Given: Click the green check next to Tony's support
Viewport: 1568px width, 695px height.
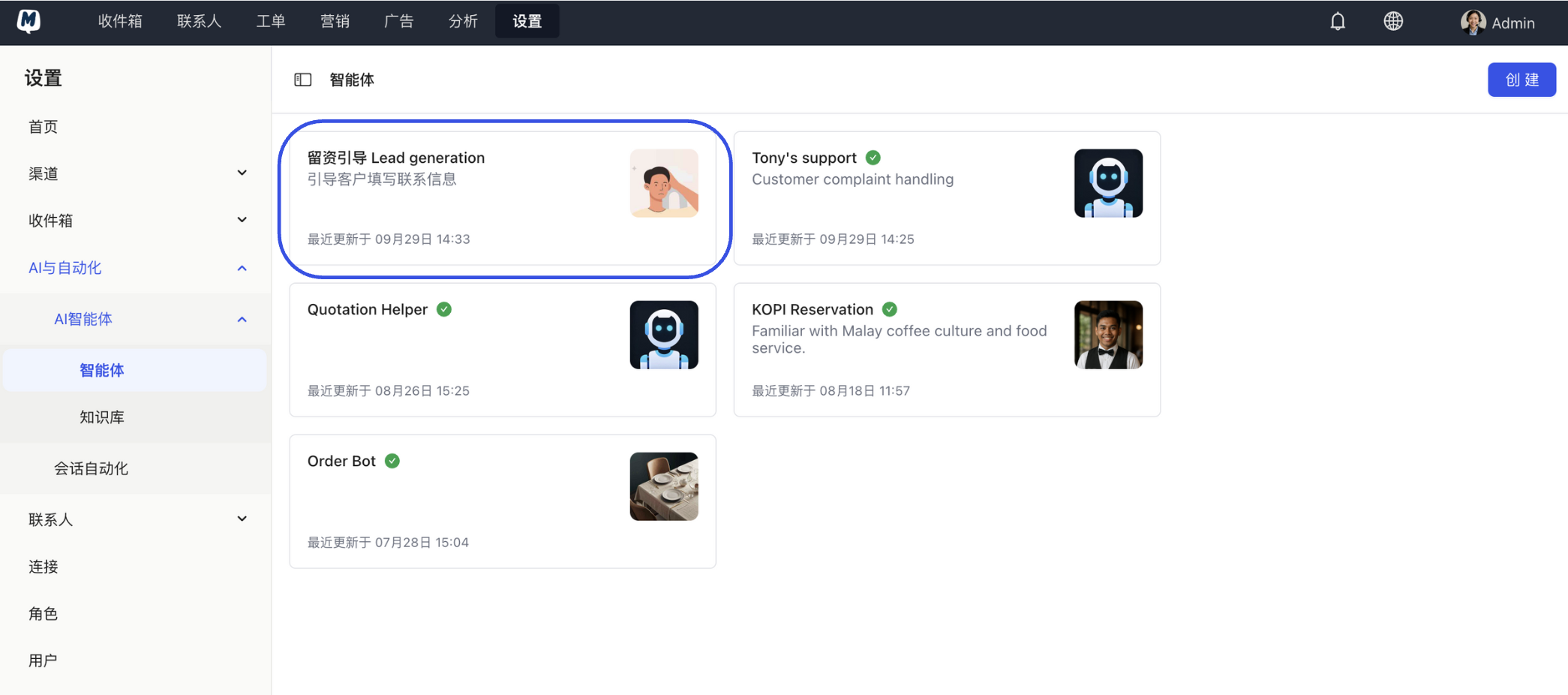Looking at the screenshot, I should pos(873,158).
